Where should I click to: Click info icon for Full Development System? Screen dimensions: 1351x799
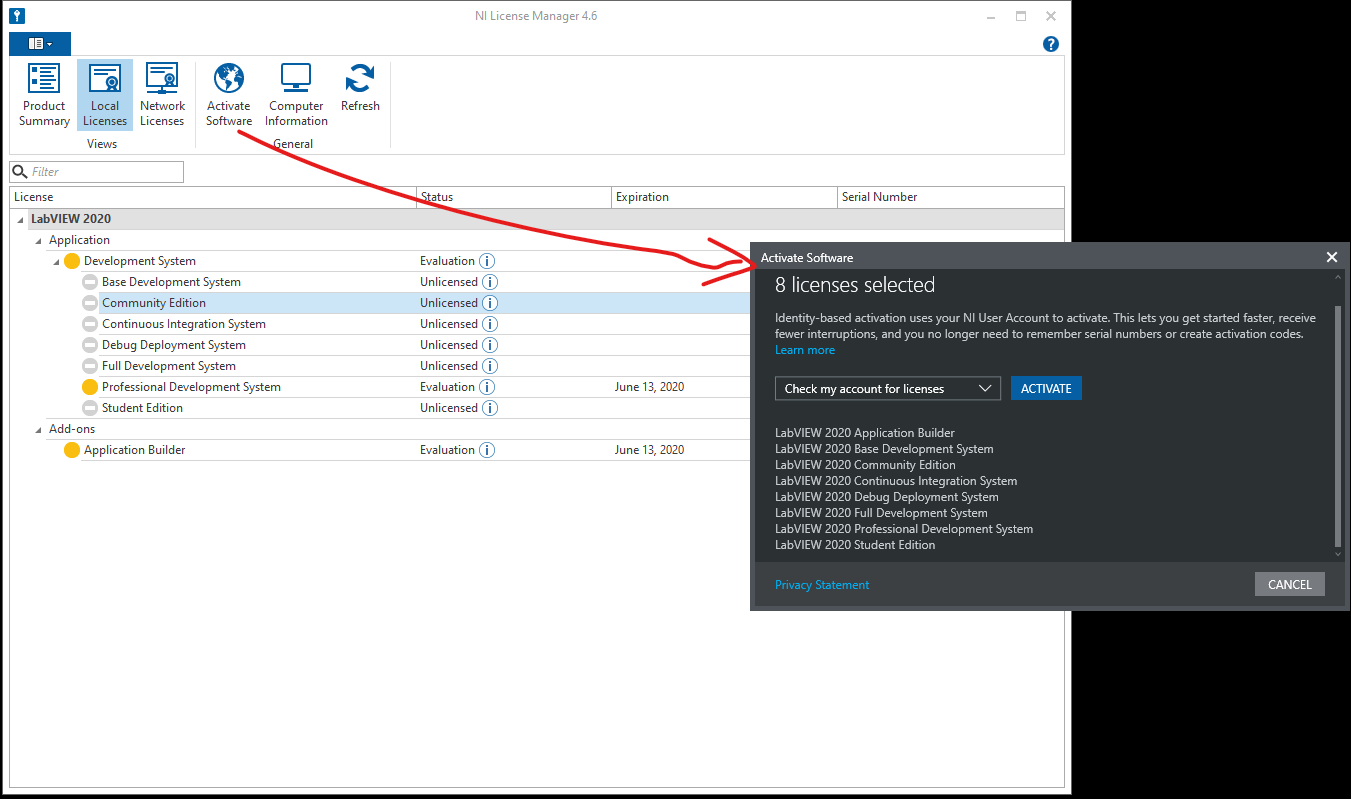(x=488, y=366)
